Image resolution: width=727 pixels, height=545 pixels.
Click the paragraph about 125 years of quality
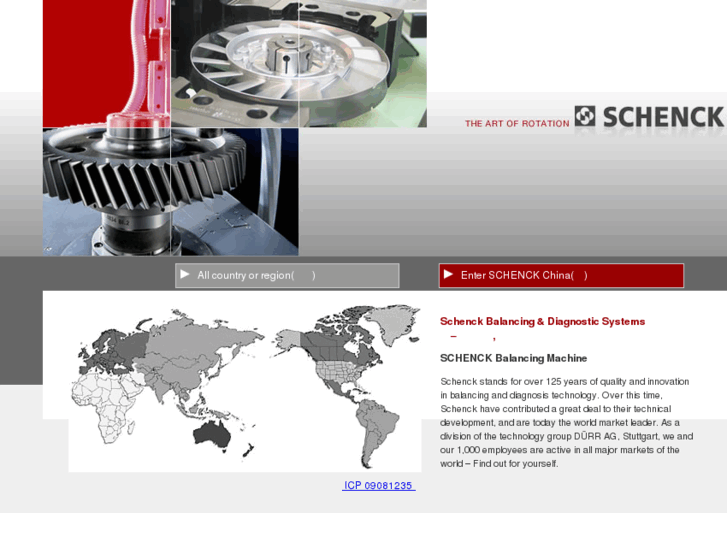click(567, 423)
